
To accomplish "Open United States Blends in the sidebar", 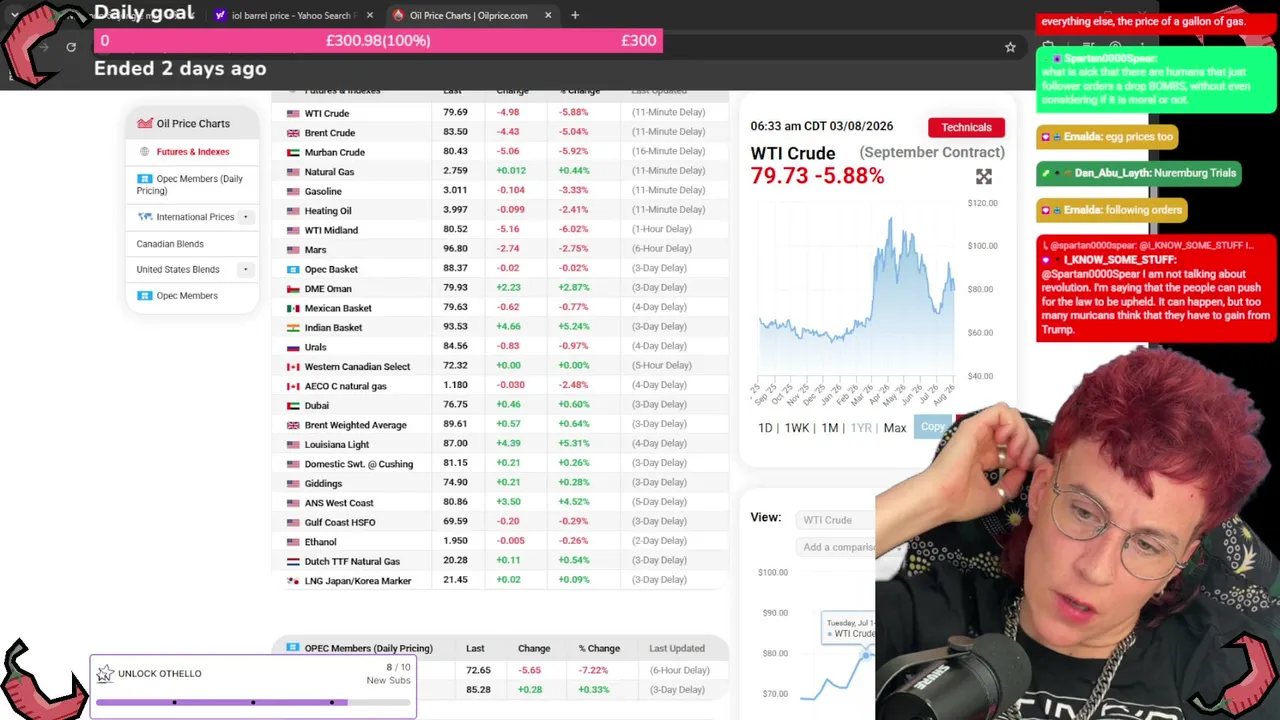I will coord(178,269).
